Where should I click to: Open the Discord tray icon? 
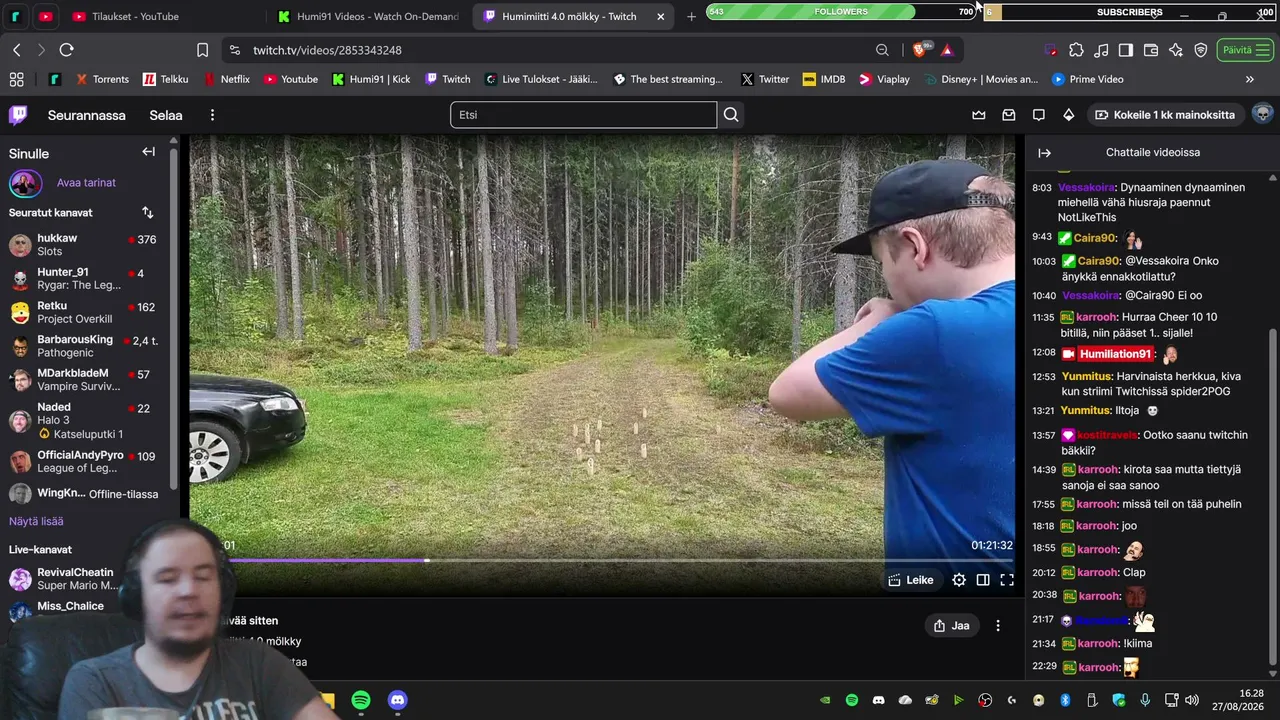[x=878, y=700]
